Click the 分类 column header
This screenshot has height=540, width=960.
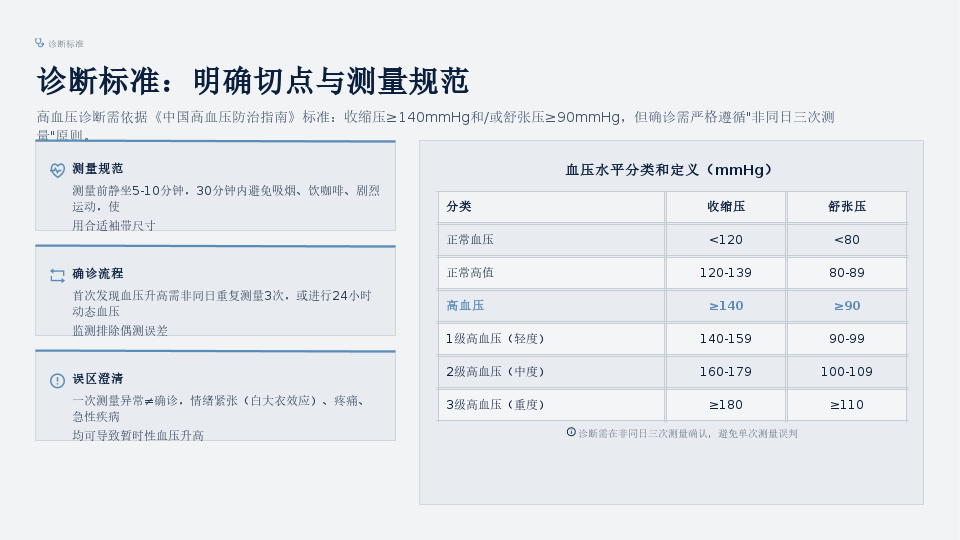(459, 206)
